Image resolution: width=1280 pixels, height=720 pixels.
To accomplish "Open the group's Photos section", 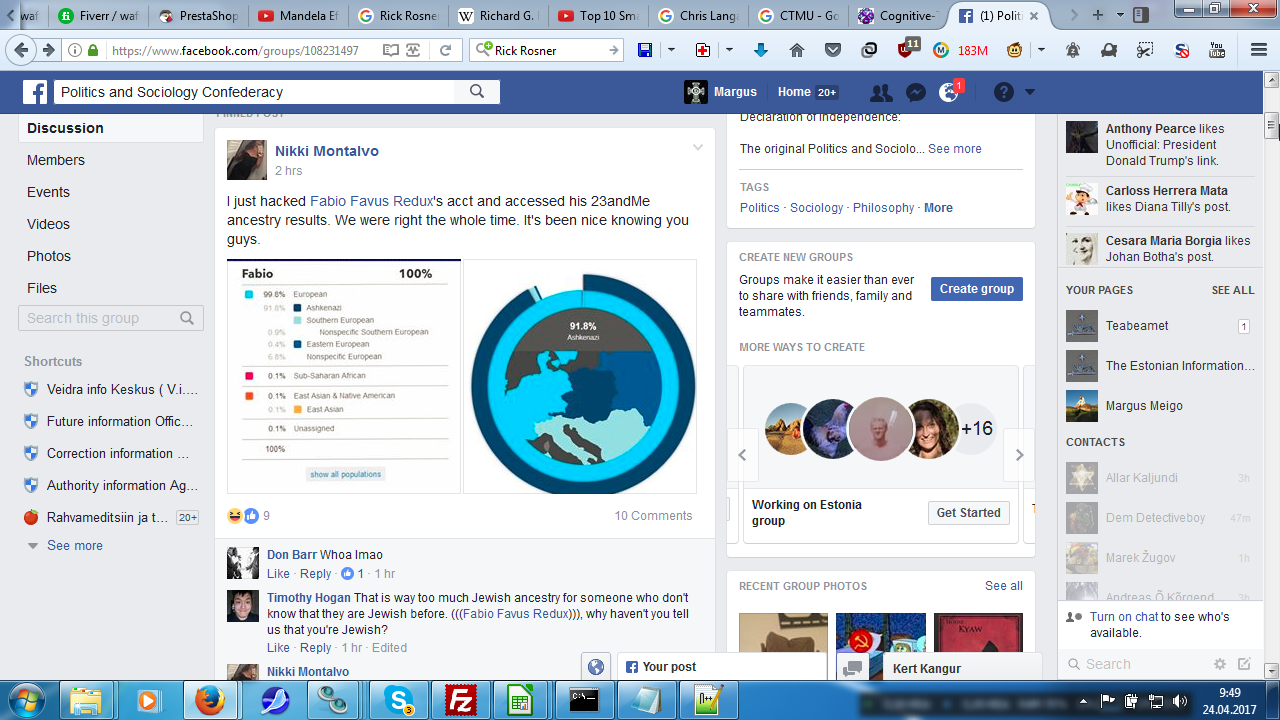I will pyautogui.click(x=49, y=256).
